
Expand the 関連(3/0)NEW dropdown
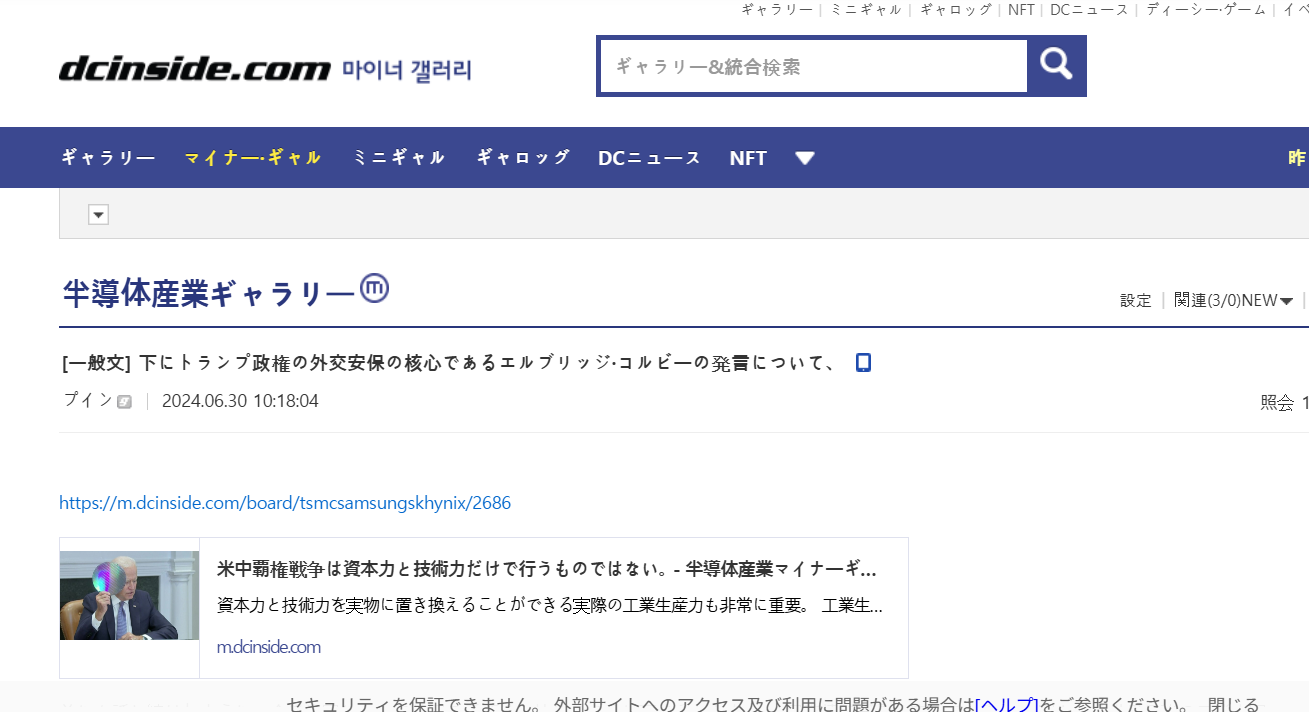[1233, 300]
